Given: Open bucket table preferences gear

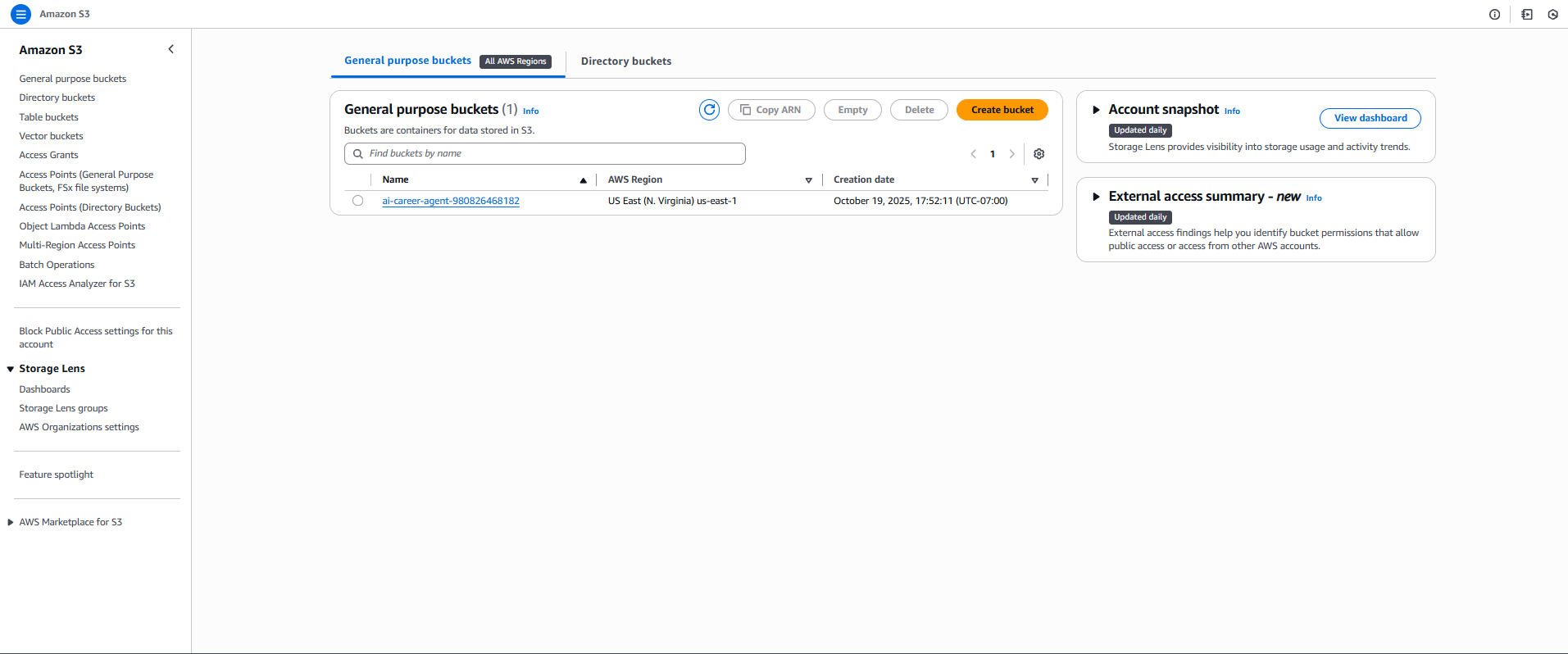Looking at the screenshot, I should (x=1039, y=154).
